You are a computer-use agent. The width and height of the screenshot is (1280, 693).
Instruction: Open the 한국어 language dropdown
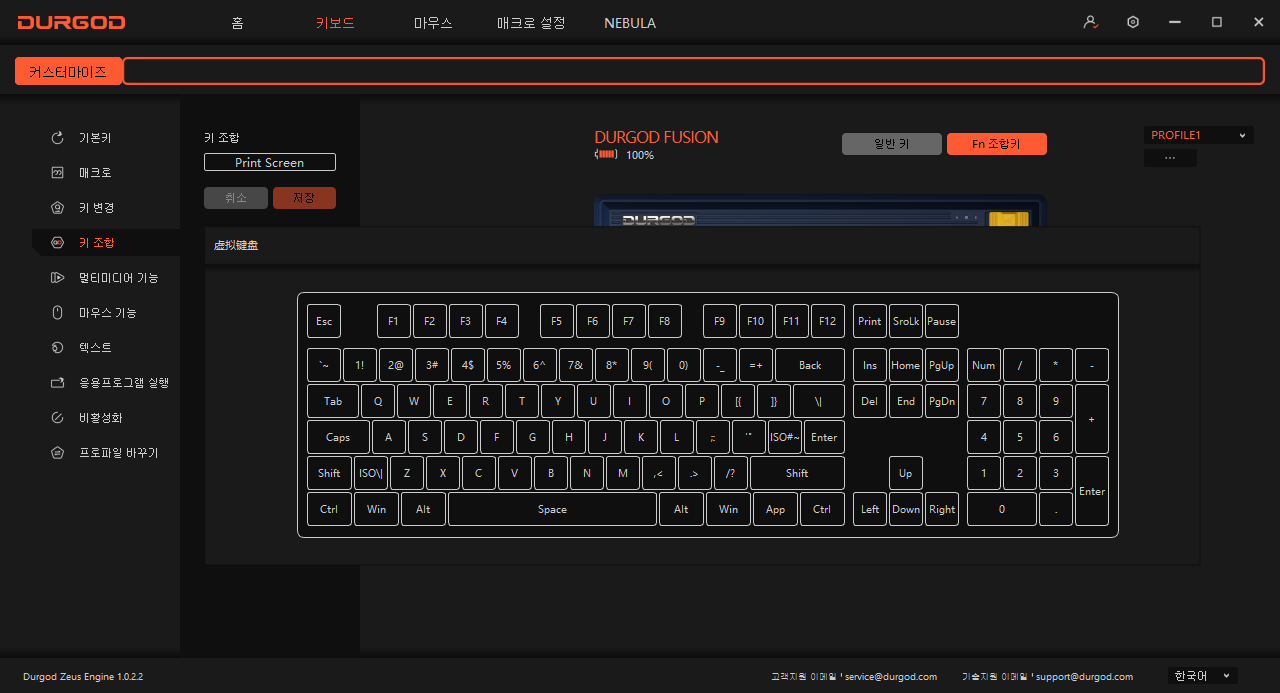coord(1202,676)
